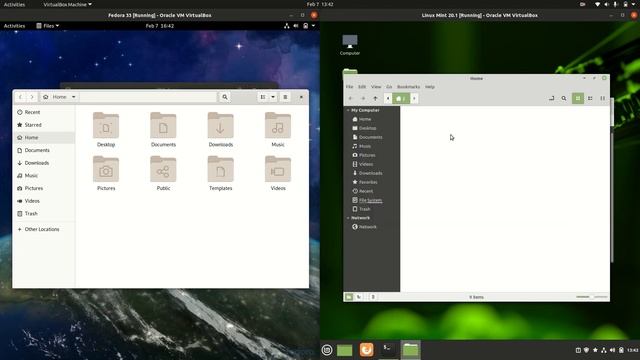Select the Downloads folder icon in grid
The image size is (640, 360).
[x=220, y=125]
